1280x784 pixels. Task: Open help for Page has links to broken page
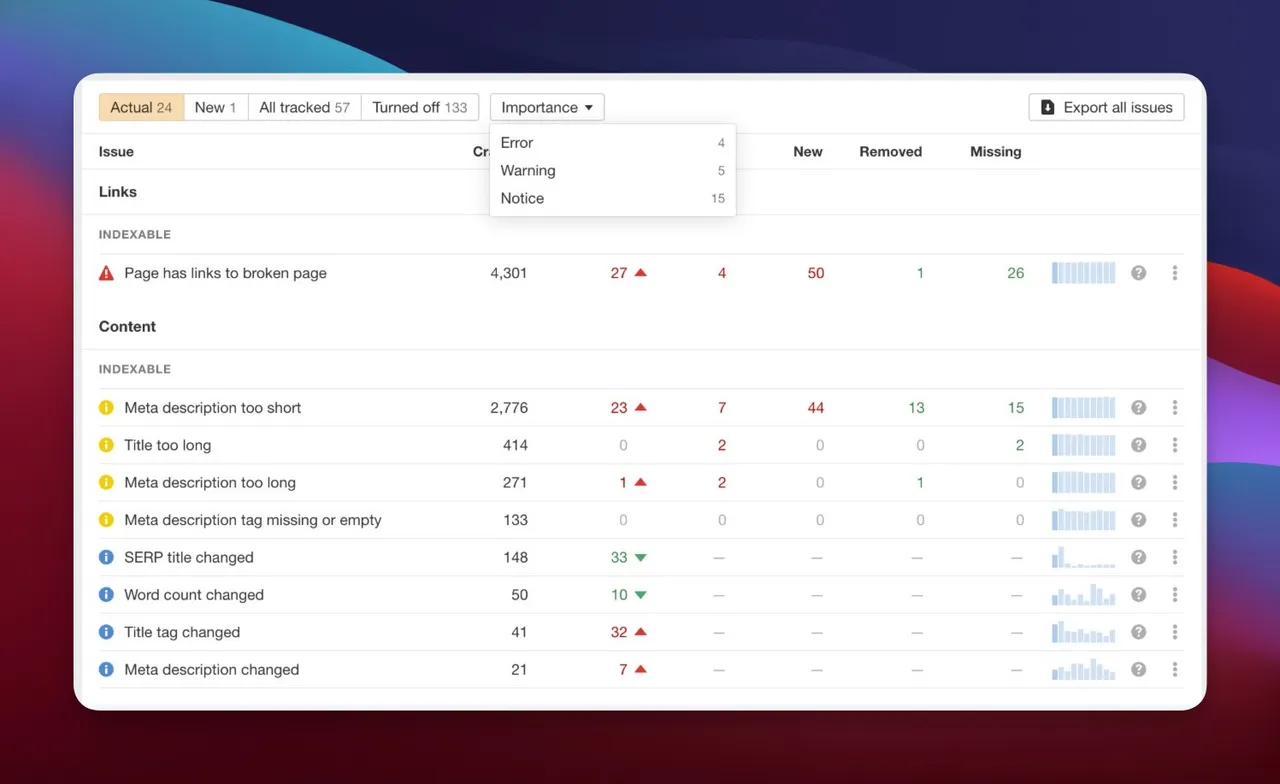click(1138, 273)
